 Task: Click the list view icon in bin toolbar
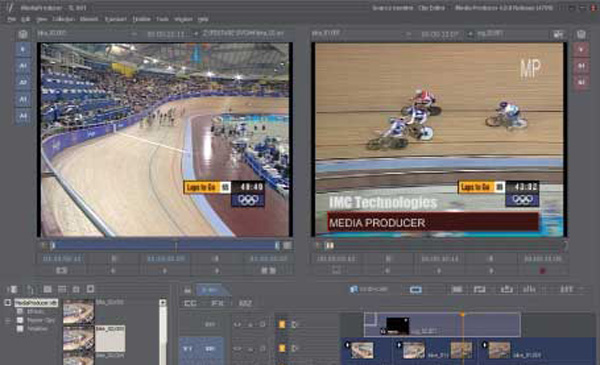(62, 289)
